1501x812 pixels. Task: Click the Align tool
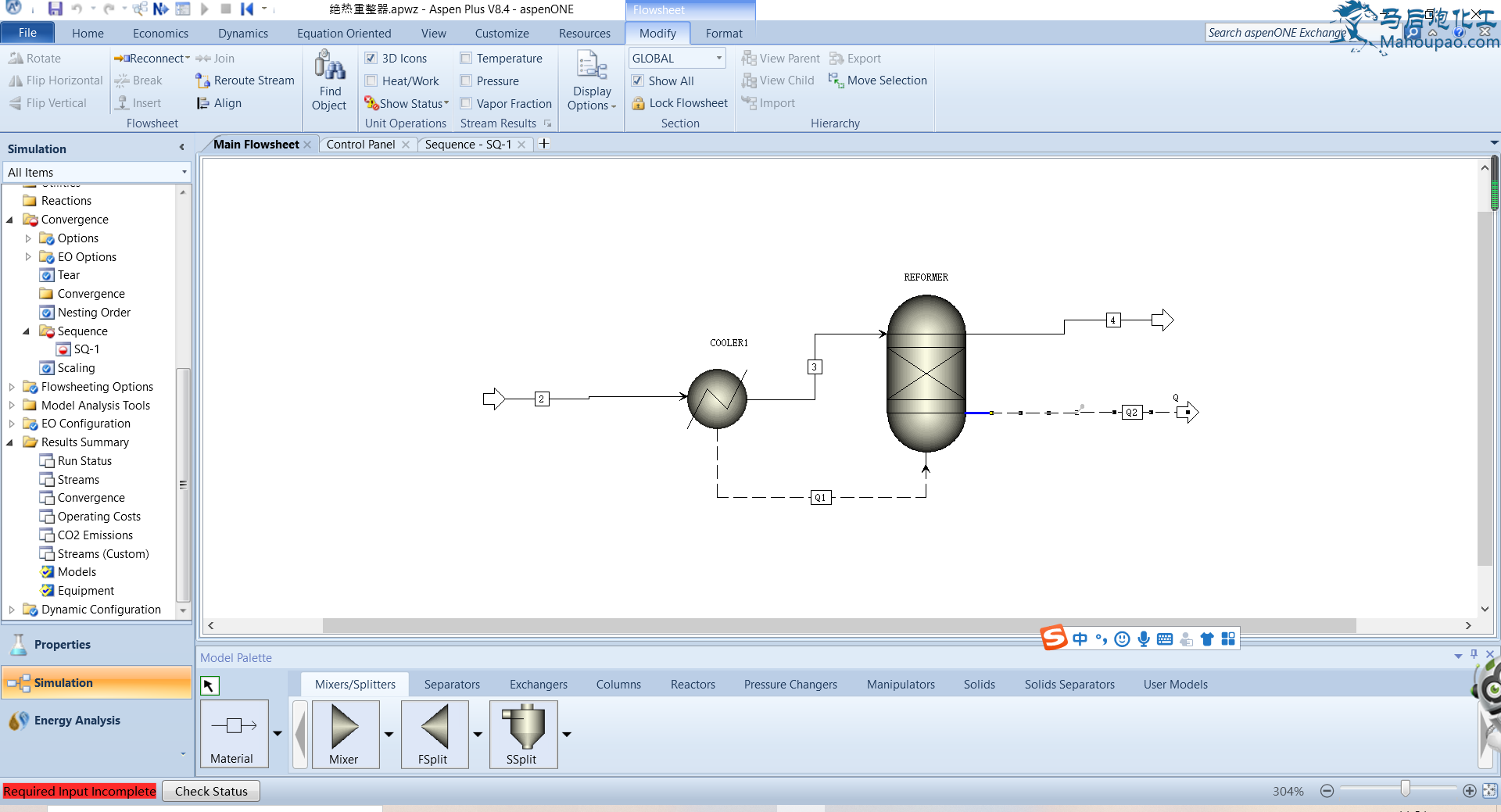pyautogui.click(x=219, y=103)
